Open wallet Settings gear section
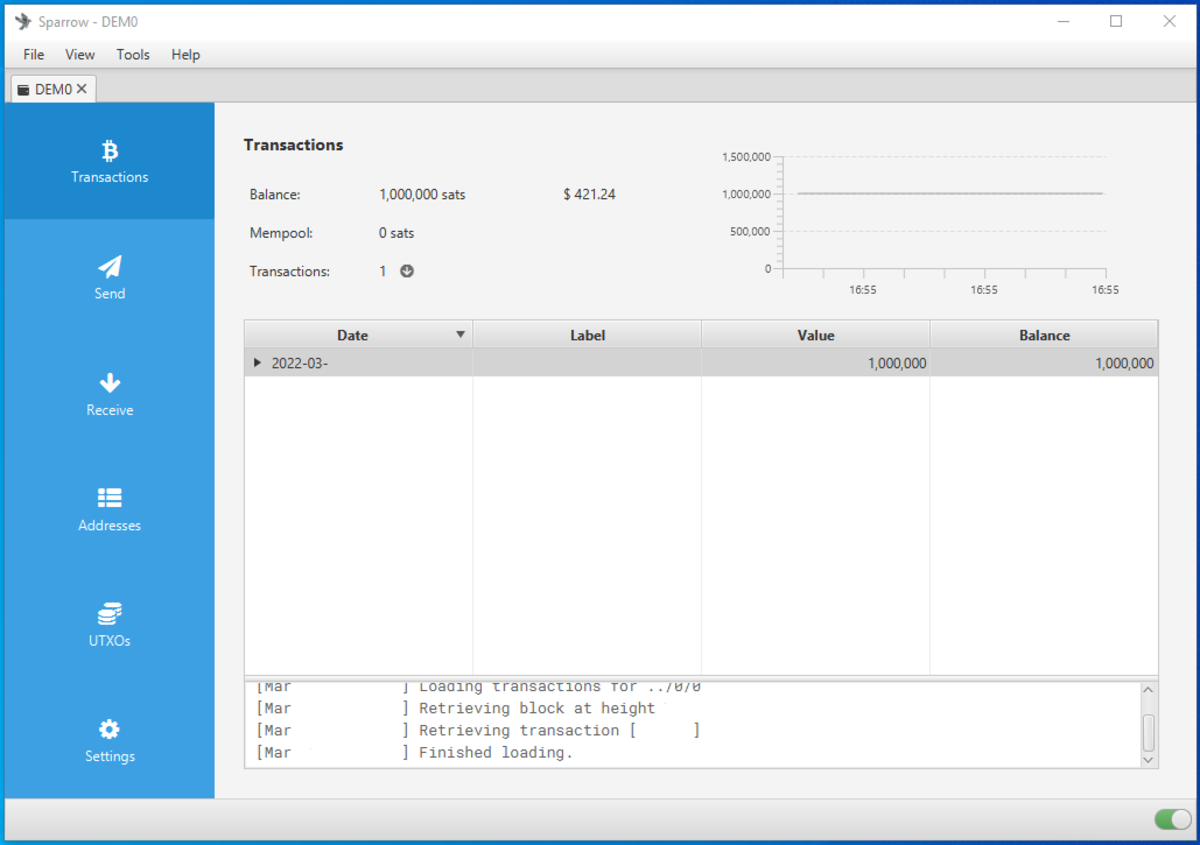This screenshot has height=845, width=1200. pyautogui.click(x=109, y=741)
